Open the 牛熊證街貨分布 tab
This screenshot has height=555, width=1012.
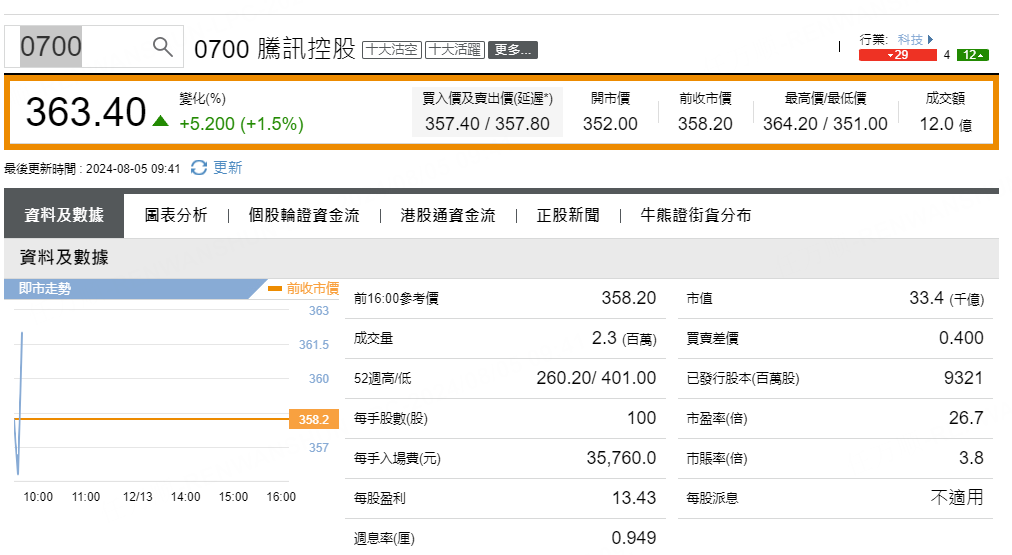(696, 215)
